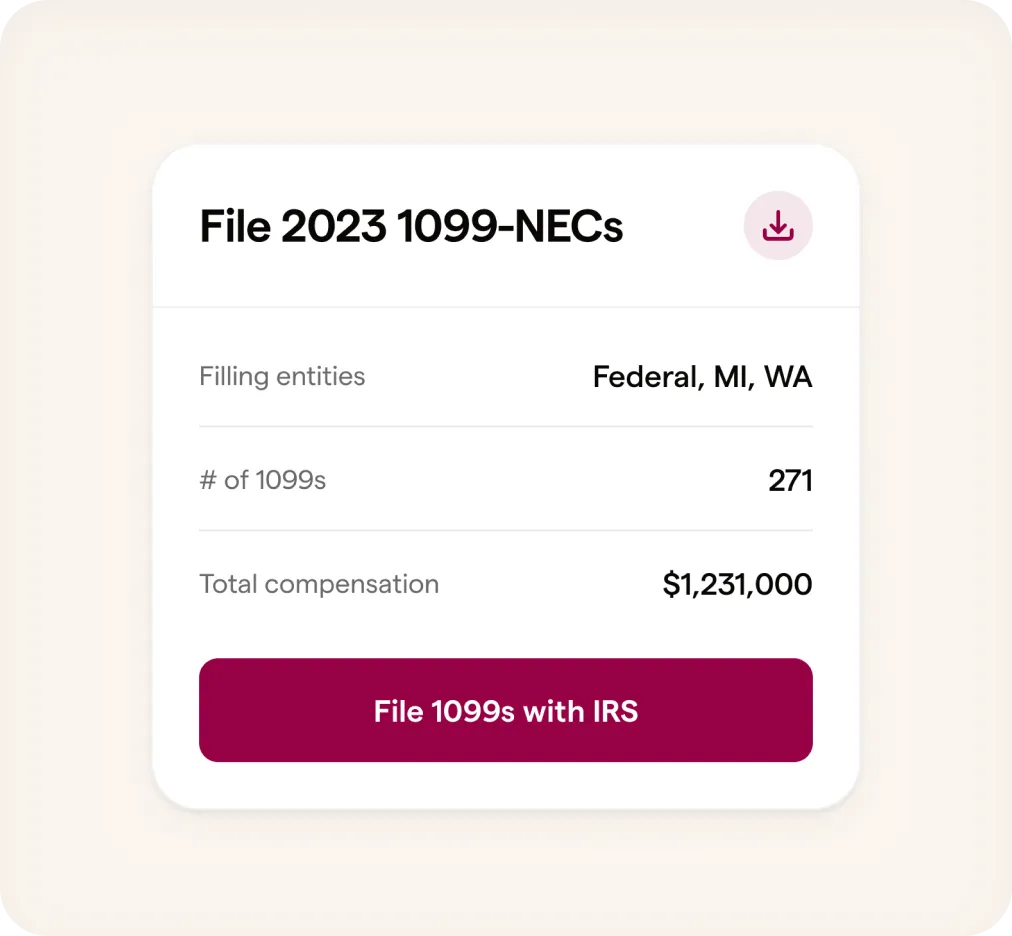Select the # of 1099s label
This screenshot has width=1012, height=936.
tap(263, 480)
